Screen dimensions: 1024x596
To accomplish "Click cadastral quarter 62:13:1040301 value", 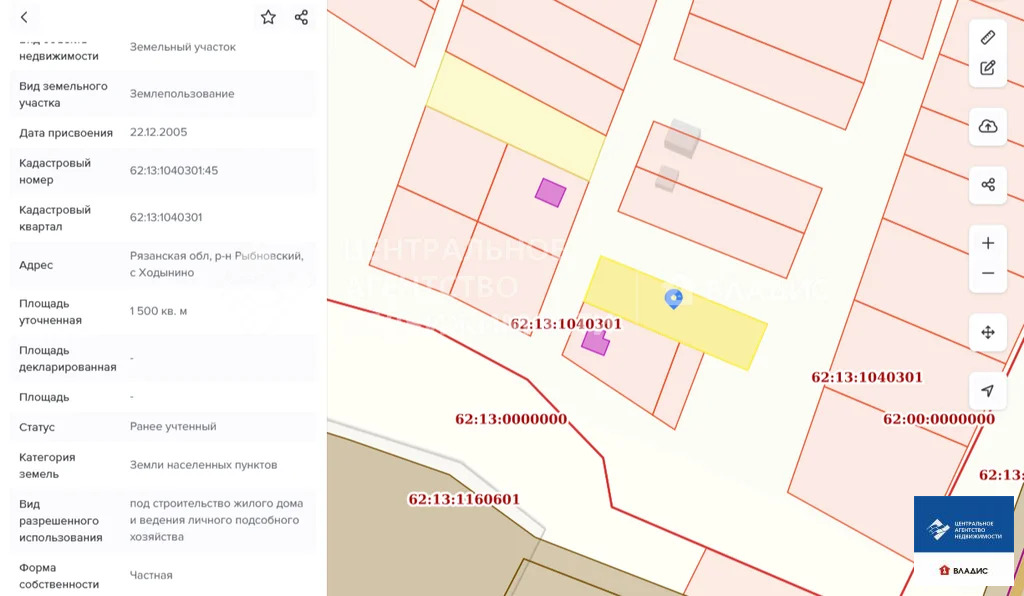I will 166,217.
